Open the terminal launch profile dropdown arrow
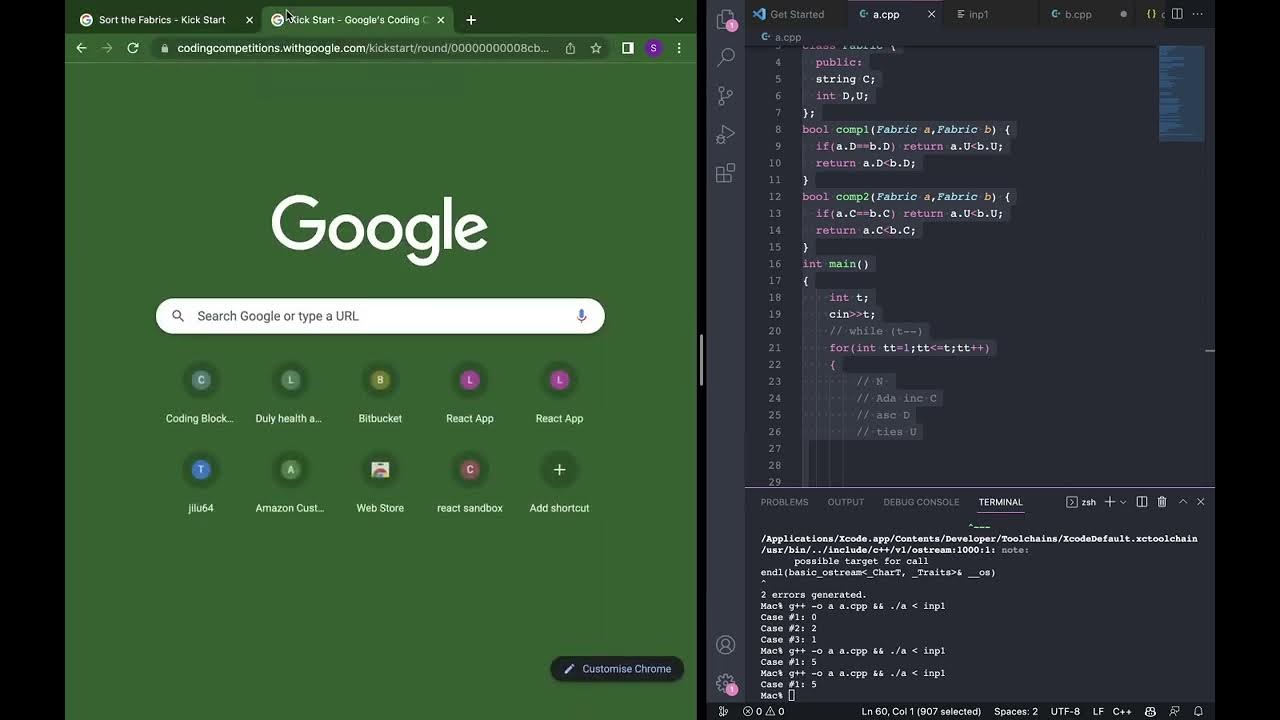This screenshot has height=720, width=1280. pyautogui.click(x=1123, y=502)
